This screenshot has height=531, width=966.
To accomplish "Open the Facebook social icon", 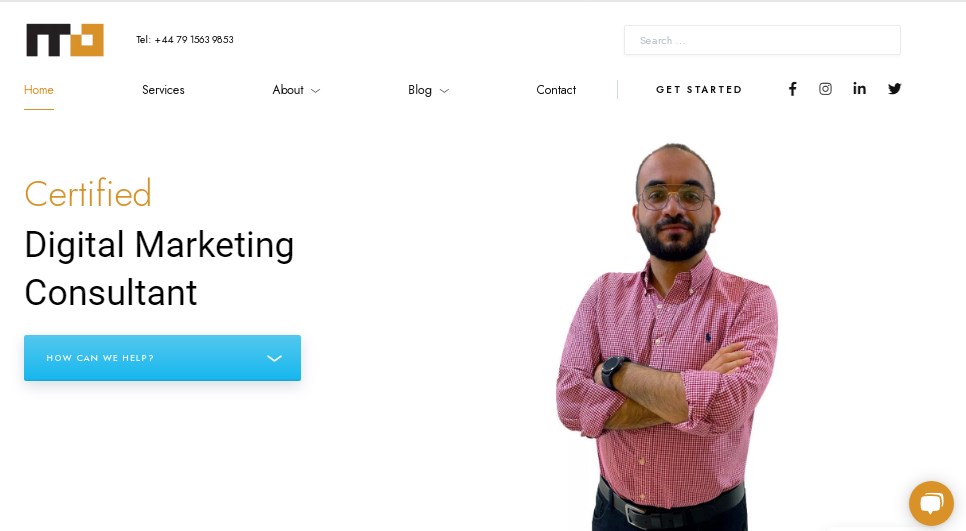I will coord(793,89).
